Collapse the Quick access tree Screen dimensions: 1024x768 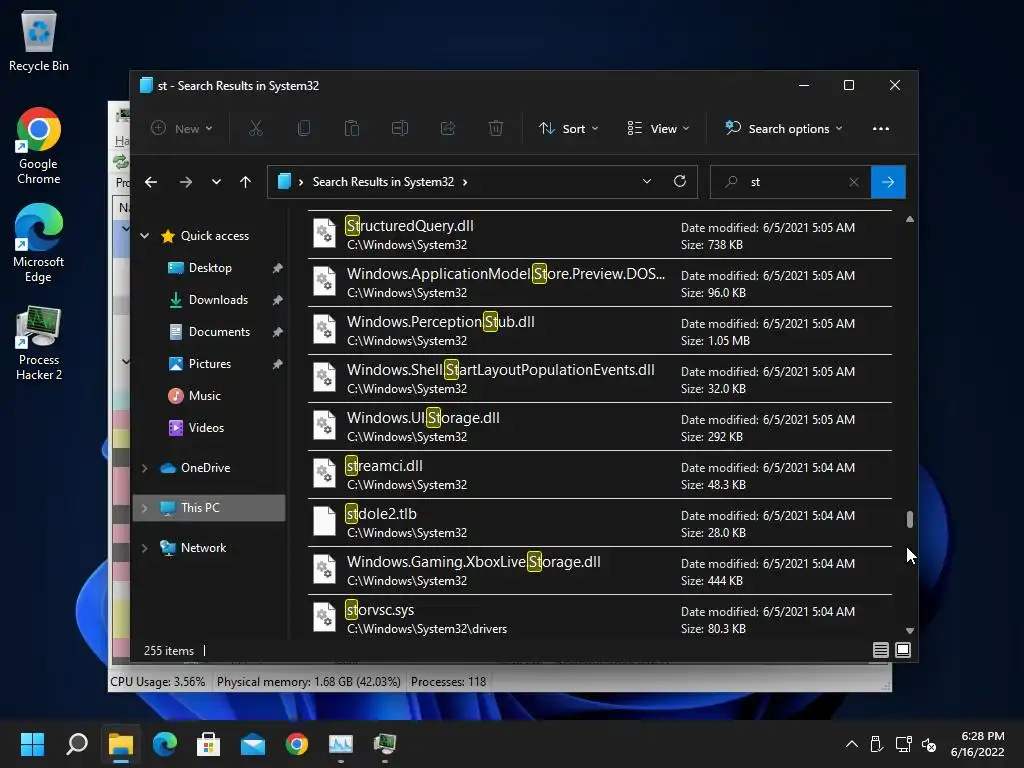coord(144,236)
